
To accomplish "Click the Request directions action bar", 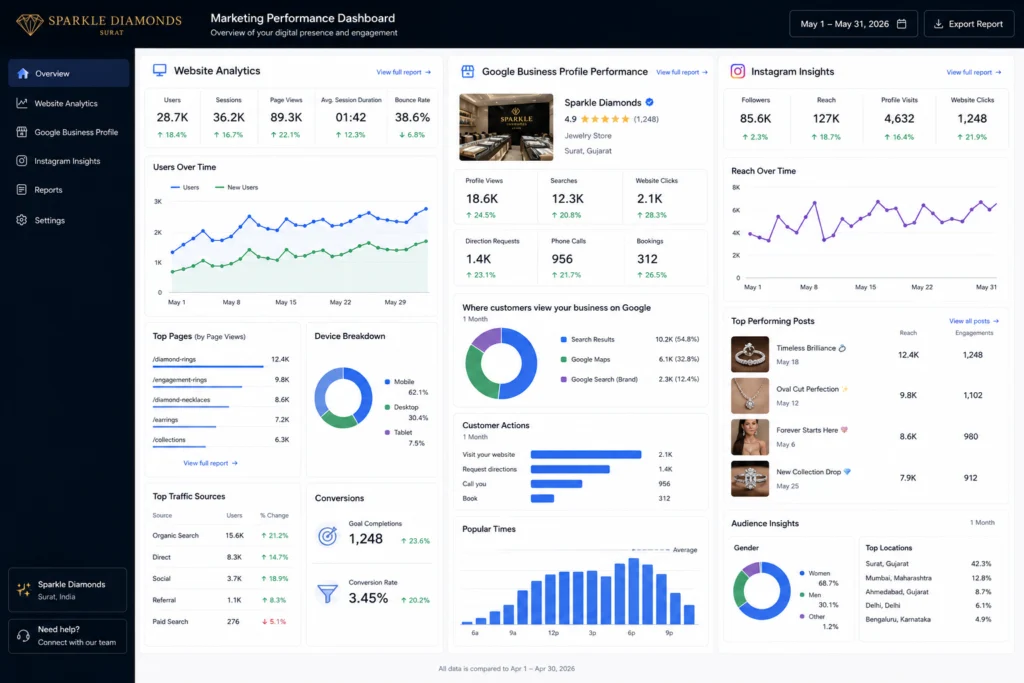I will 570,469.
